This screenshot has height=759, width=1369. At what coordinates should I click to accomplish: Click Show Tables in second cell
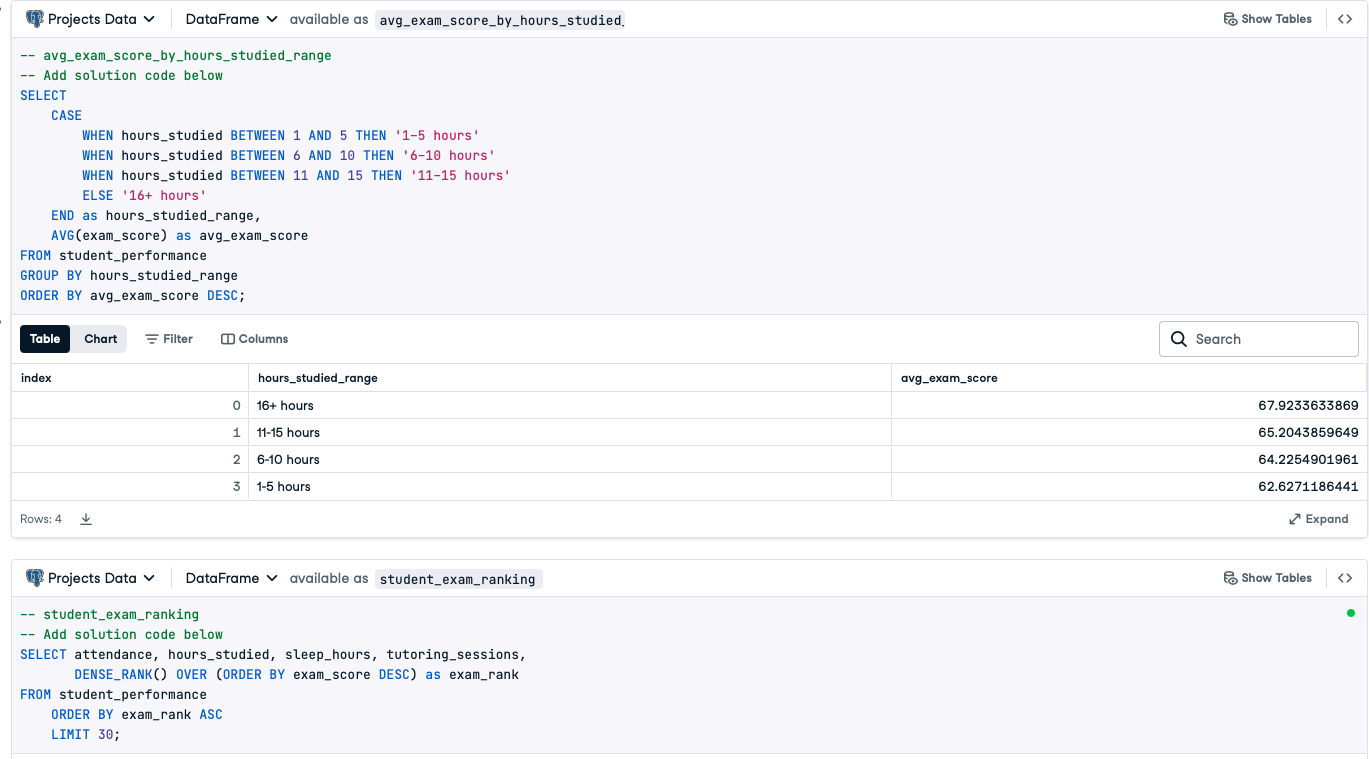[1268, 578]
